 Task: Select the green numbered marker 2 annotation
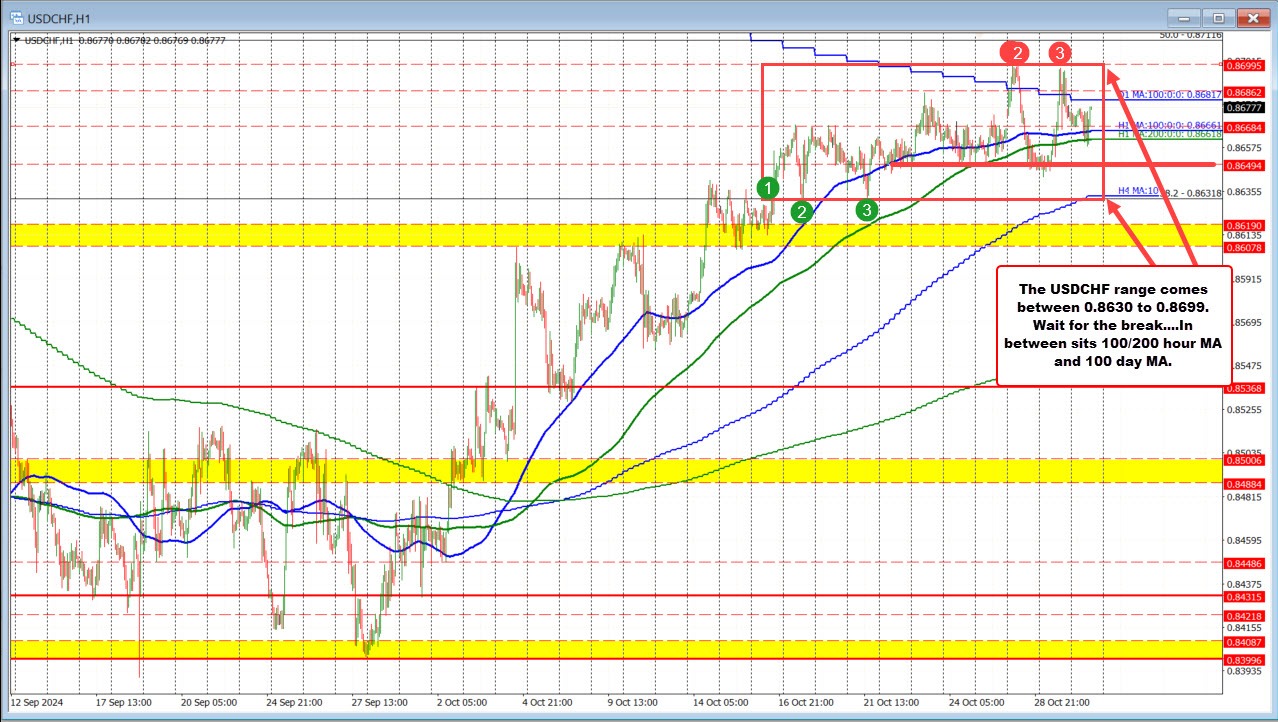point(801,212)
